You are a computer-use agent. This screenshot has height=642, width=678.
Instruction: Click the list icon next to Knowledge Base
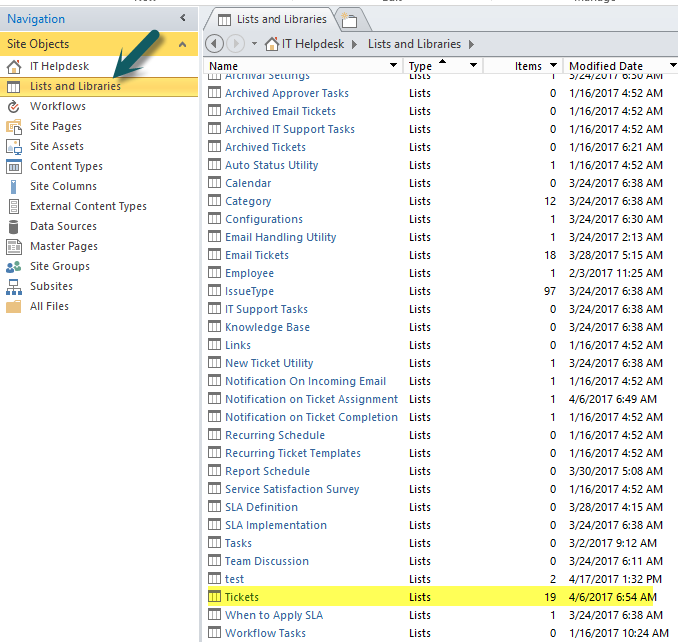(x=214, y=326)
